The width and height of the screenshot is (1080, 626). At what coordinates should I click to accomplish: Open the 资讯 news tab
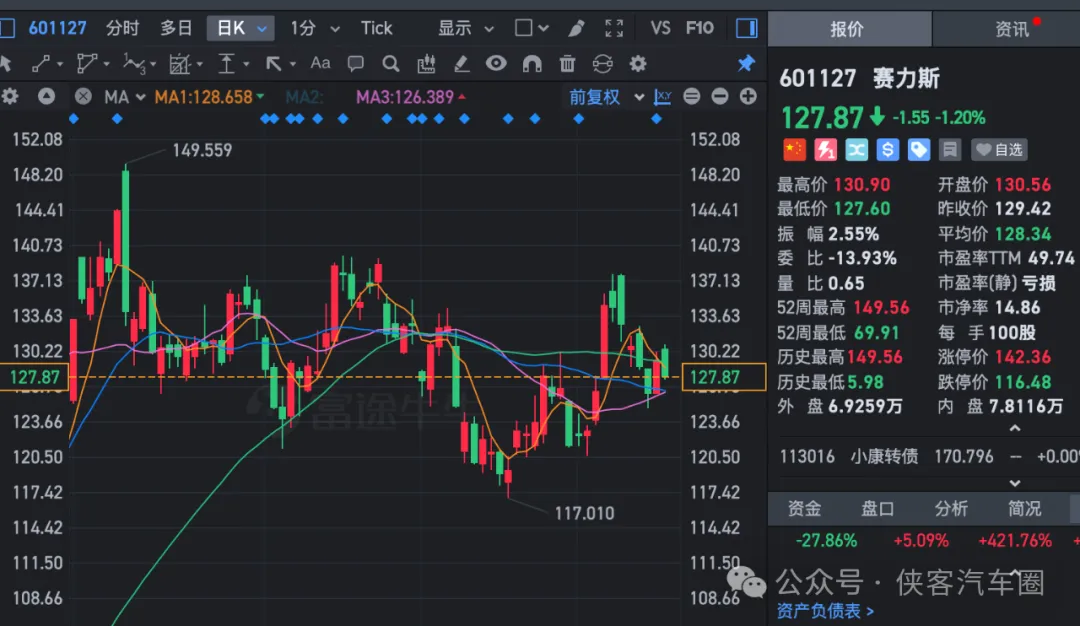coord(1006,29)
